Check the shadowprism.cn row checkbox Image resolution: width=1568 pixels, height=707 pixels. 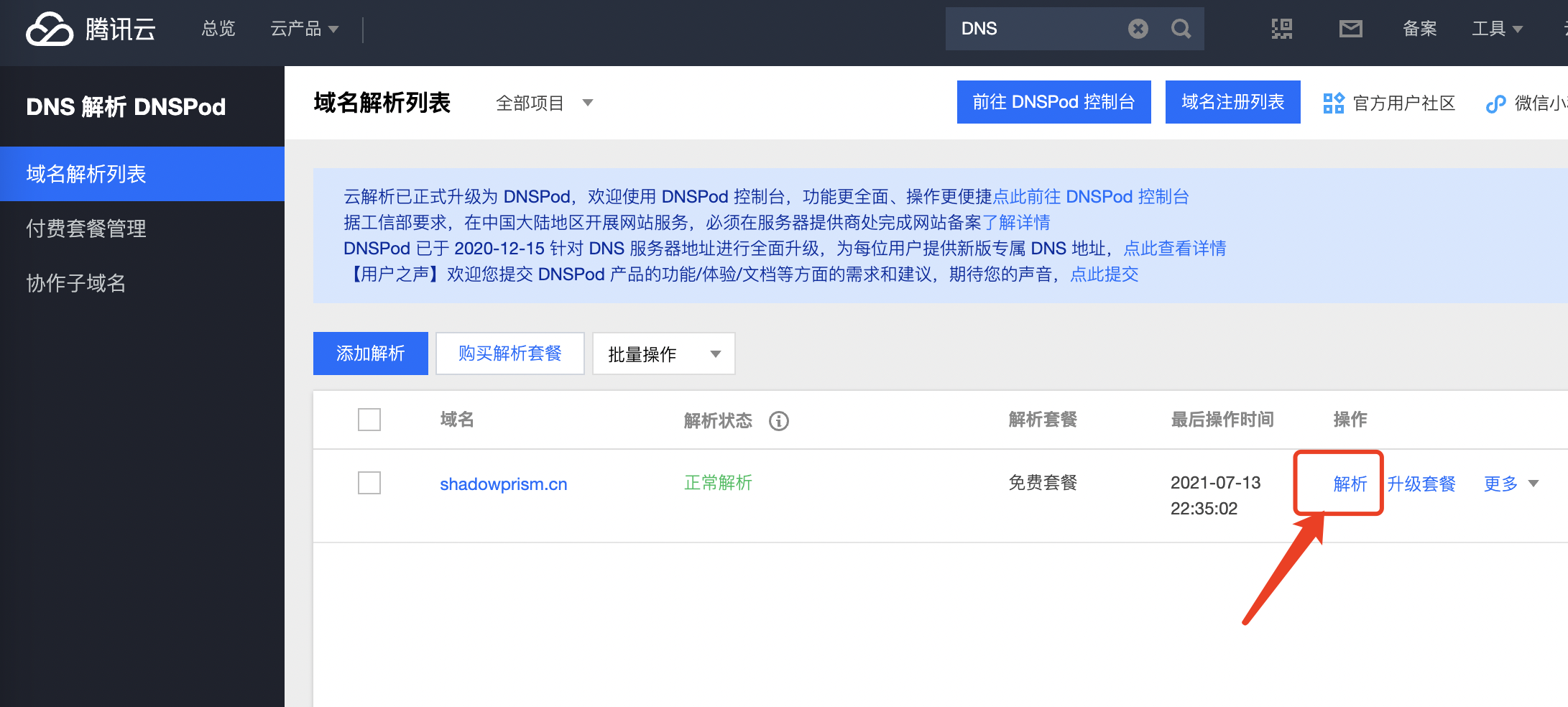click(x=369, y=483)
